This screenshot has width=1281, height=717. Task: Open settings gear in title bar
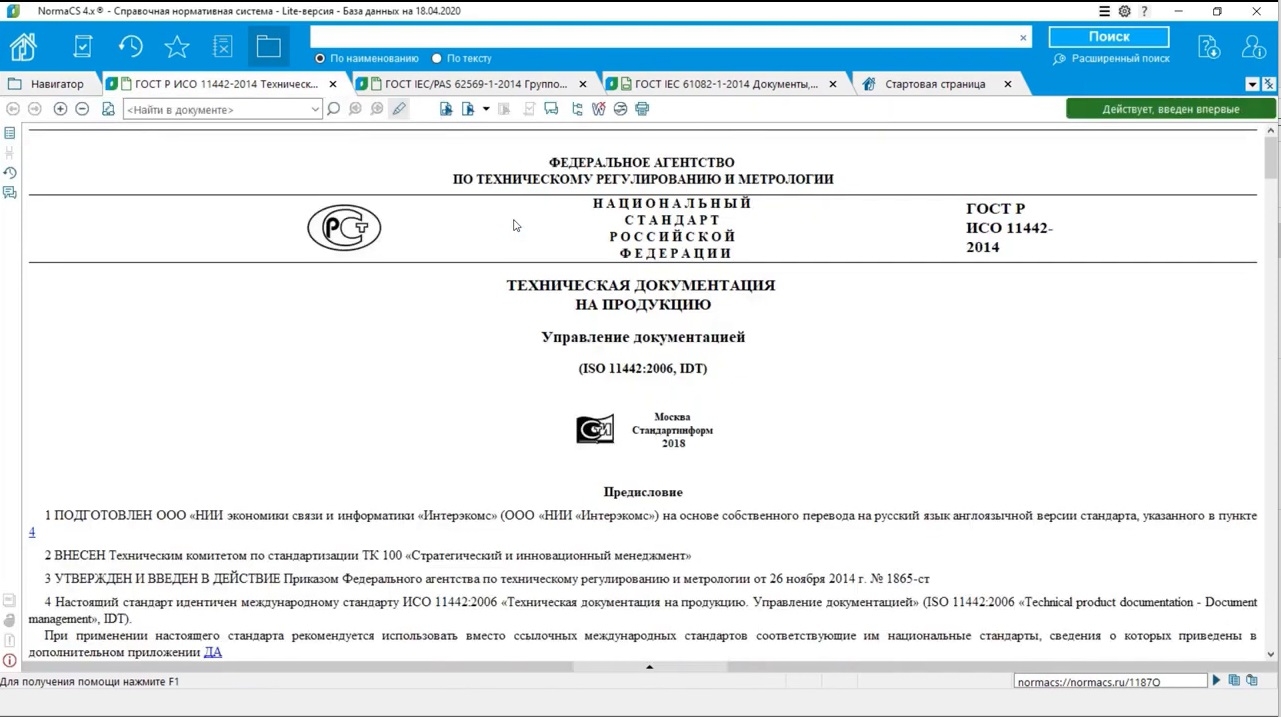click(x=1124, y=11)
